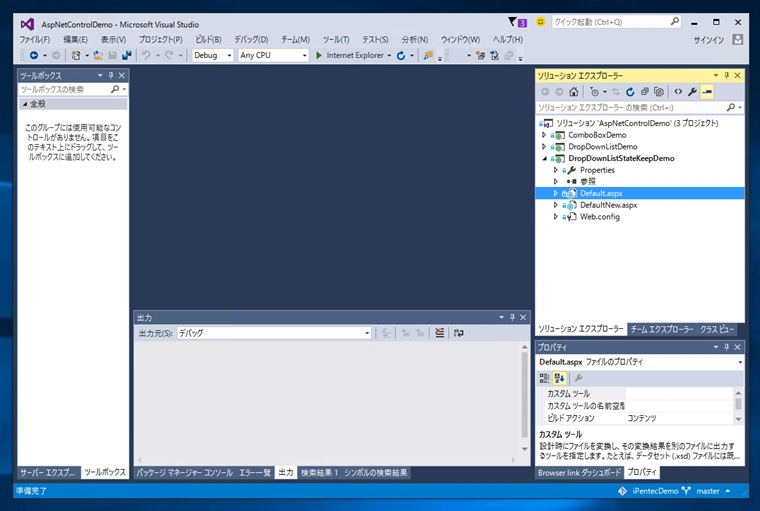Pin the Toolbox panel with auto-hide pin
This screenshot has height=511, width=760.
[x=111, y=76]
